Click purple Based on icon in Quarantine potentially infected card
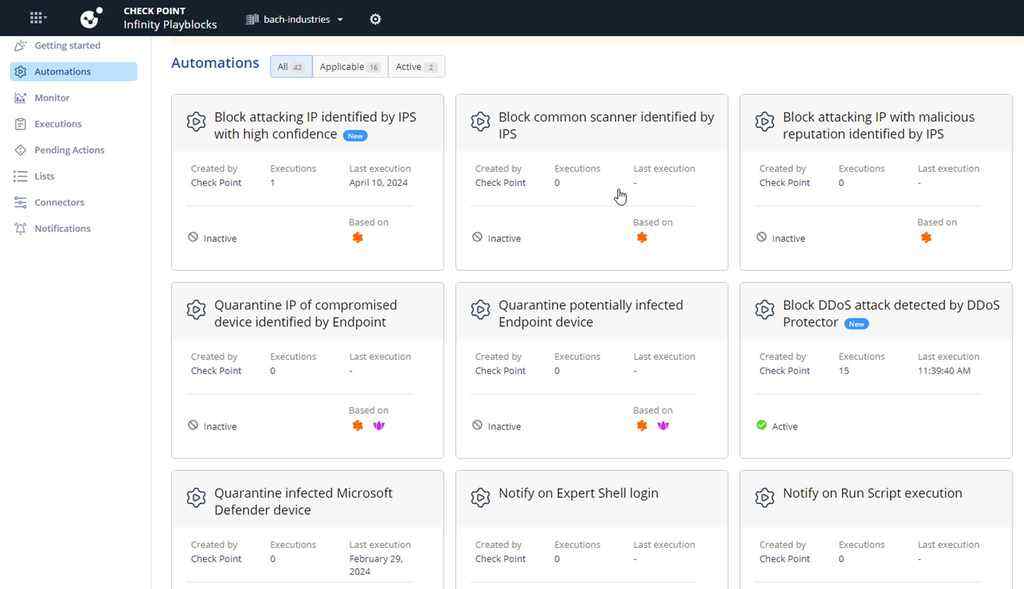 tap(663, 426)
